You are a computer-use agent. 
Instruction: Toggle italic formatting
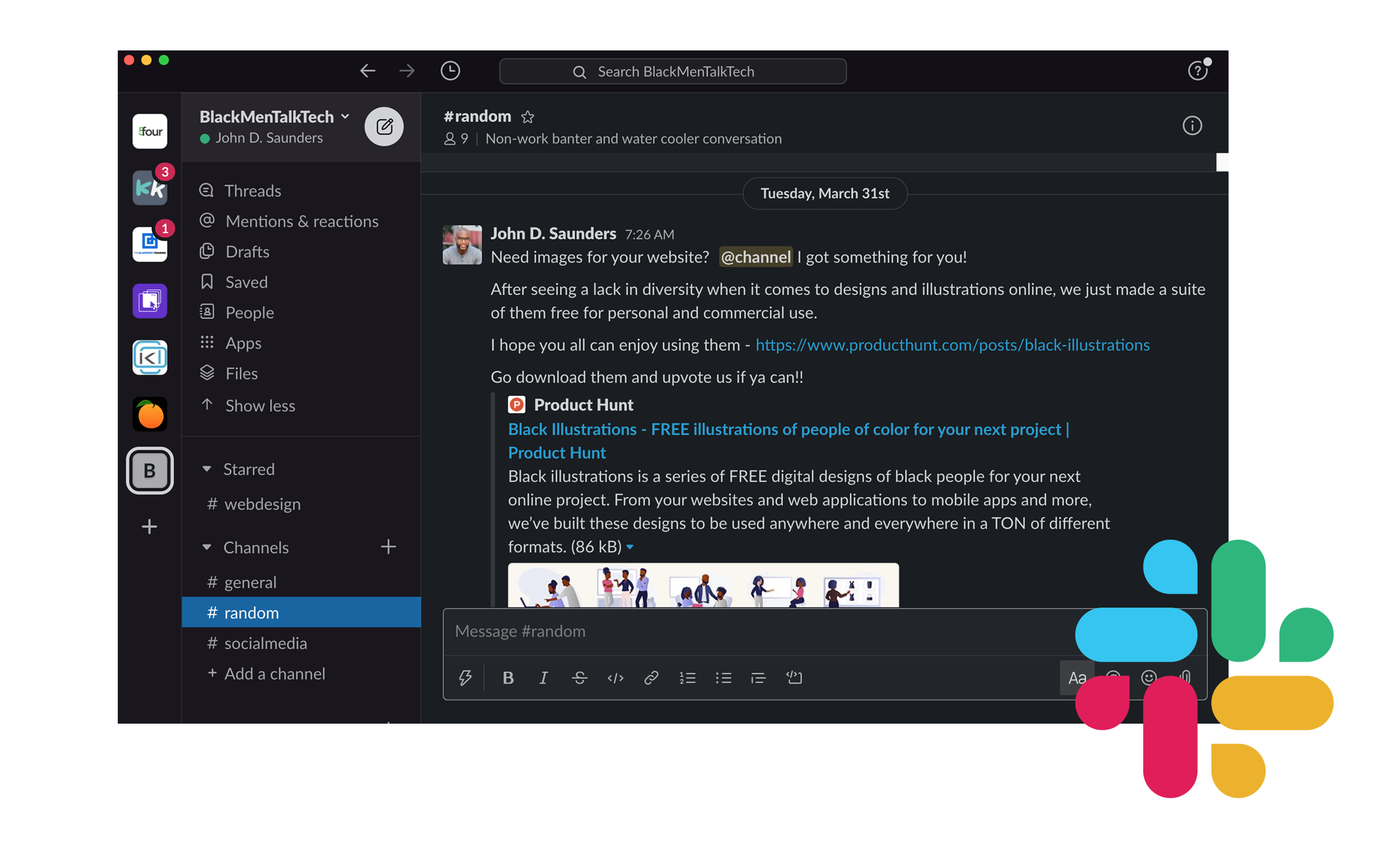pos(543,678)
